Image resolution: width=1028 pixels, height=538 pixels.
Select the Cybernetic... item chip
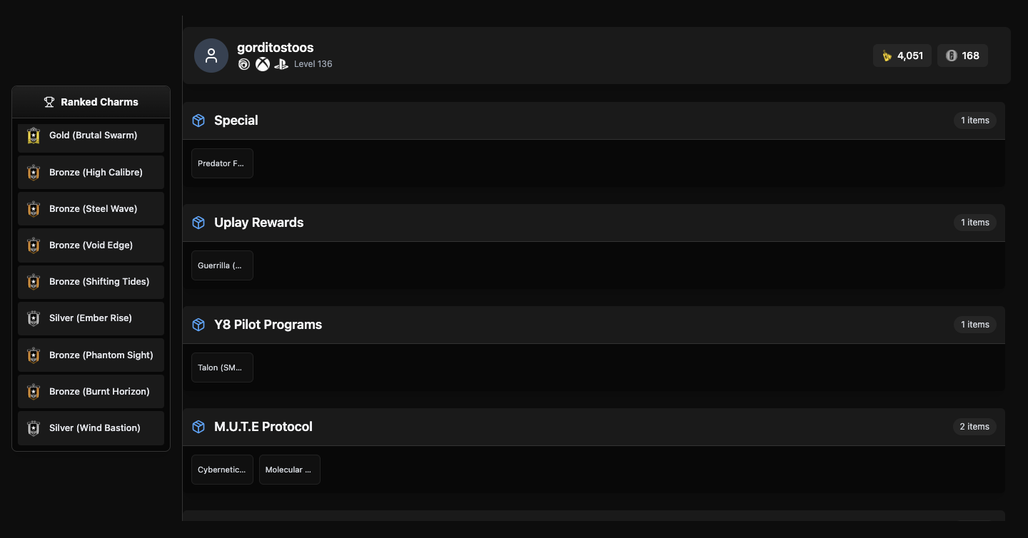click(x=222, y=470)
